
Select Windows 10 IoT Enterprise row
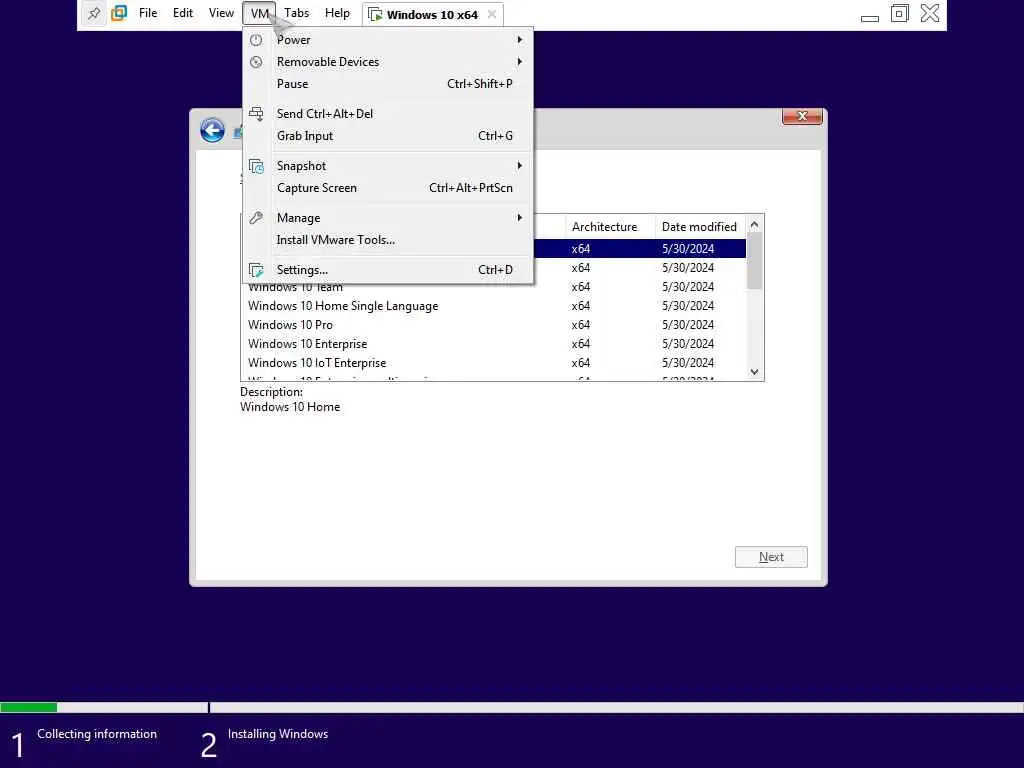[494, 362]
